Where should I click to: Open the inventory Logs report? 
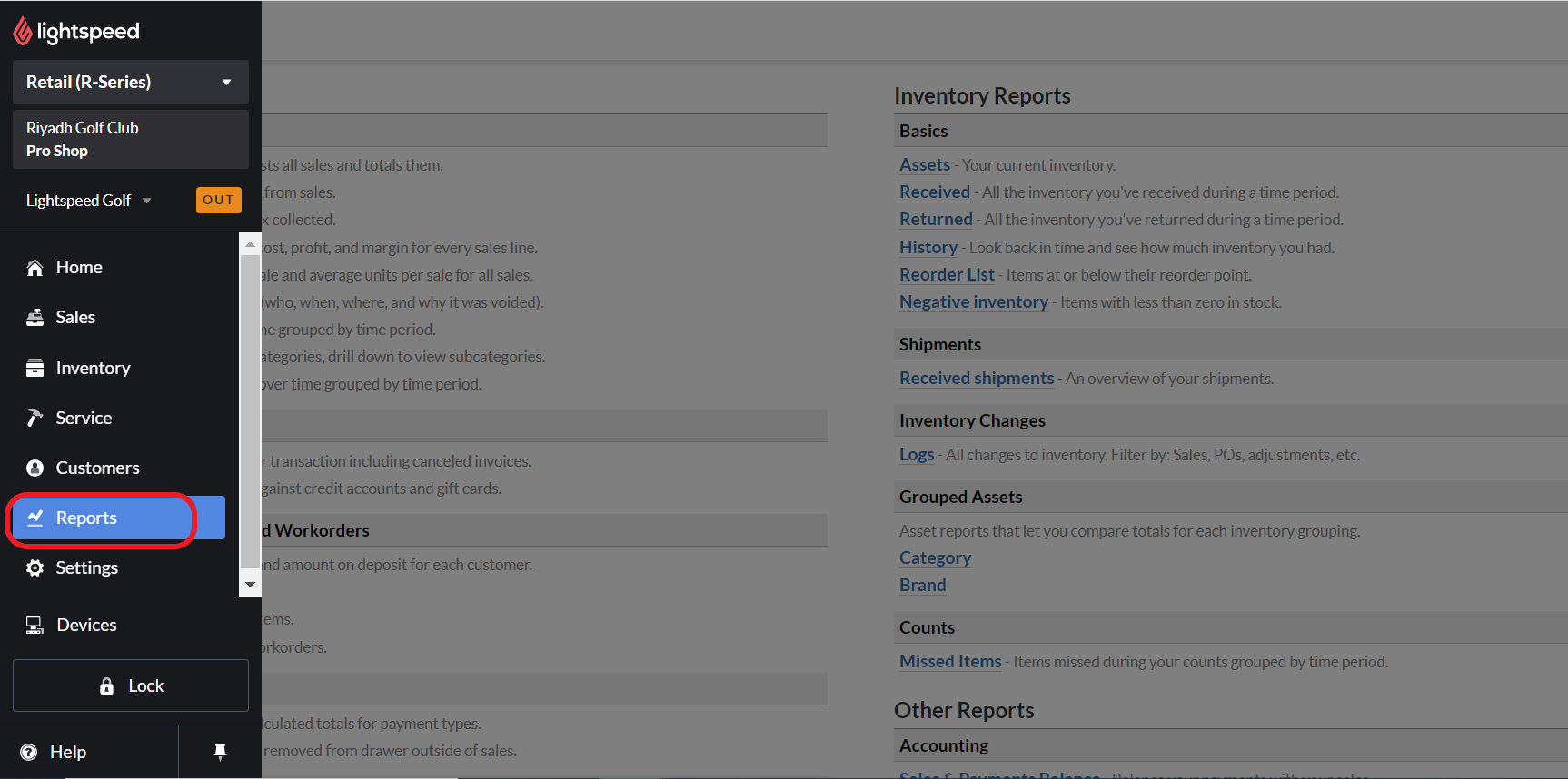[x=917, y=455]
